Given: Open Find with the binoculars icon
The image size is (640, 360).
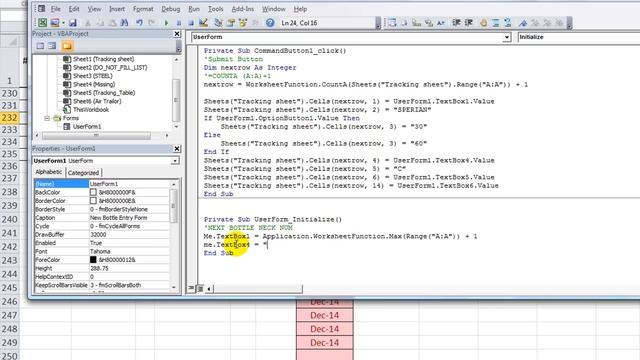Looking at the screenshot, I should (124, 23).
